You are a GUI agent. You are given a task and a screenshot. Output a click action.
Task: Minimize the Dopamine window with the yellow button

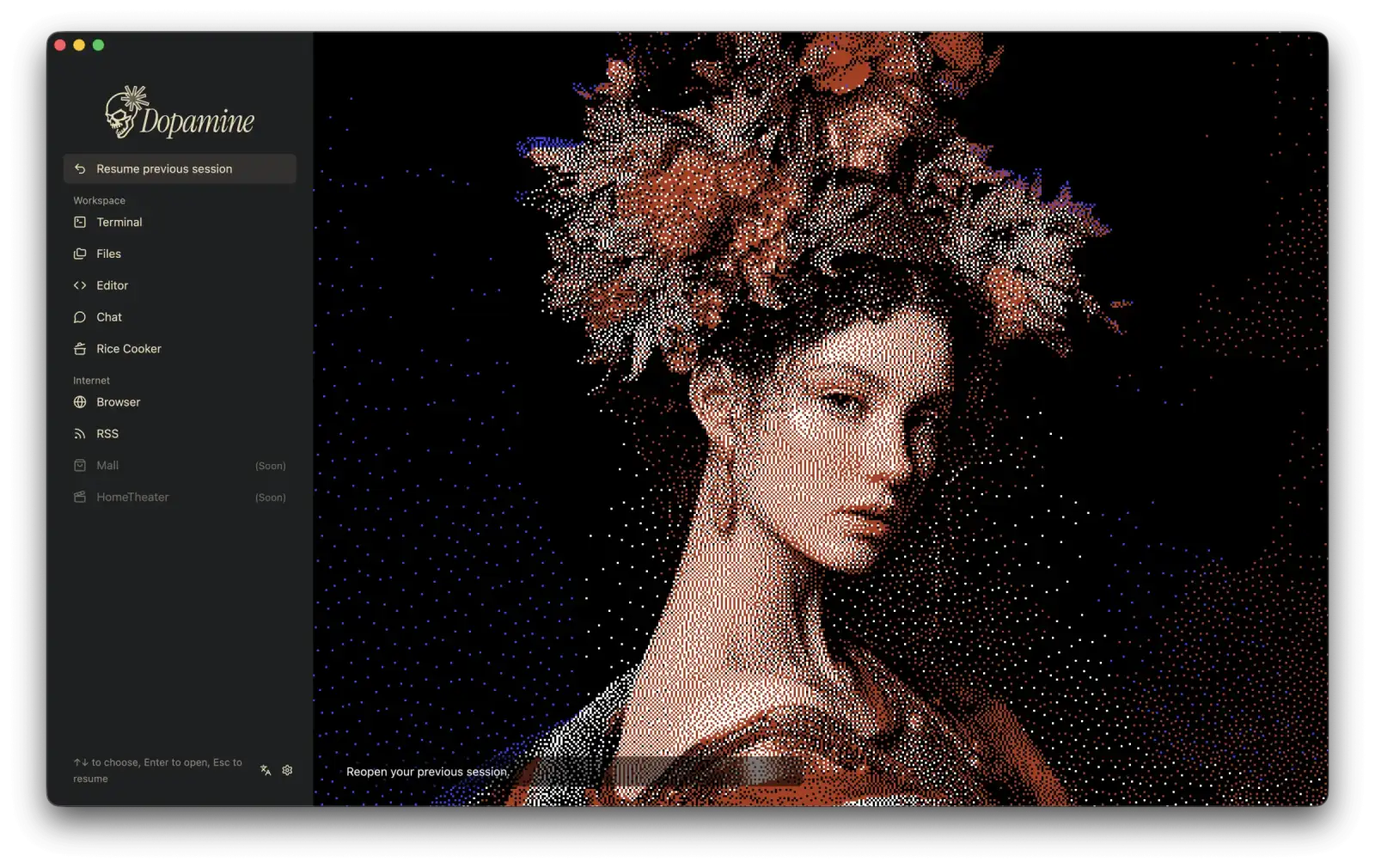click(79, 45)
